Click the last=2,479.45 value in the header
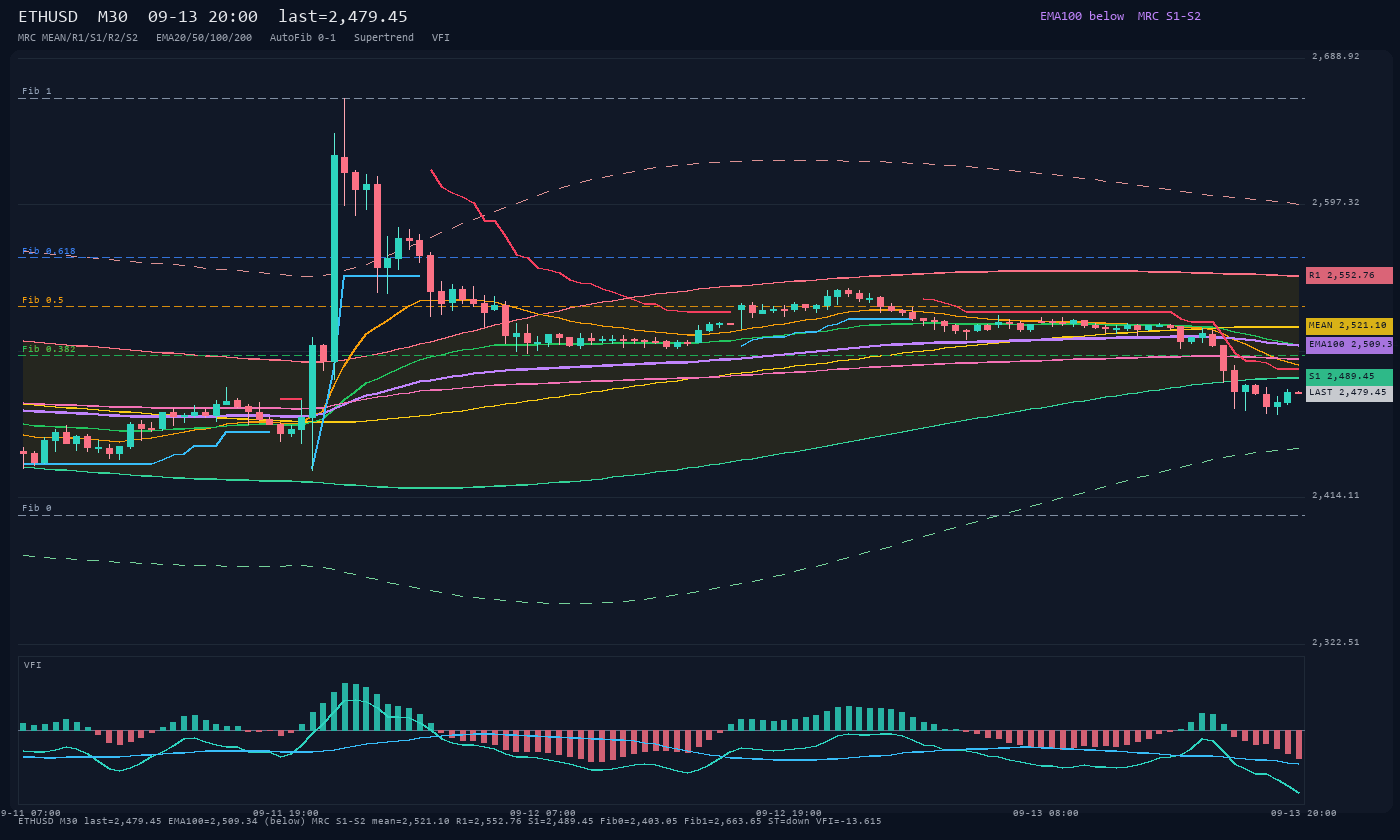Viewport: 1400px width, 840px height. tap(343, 16)
